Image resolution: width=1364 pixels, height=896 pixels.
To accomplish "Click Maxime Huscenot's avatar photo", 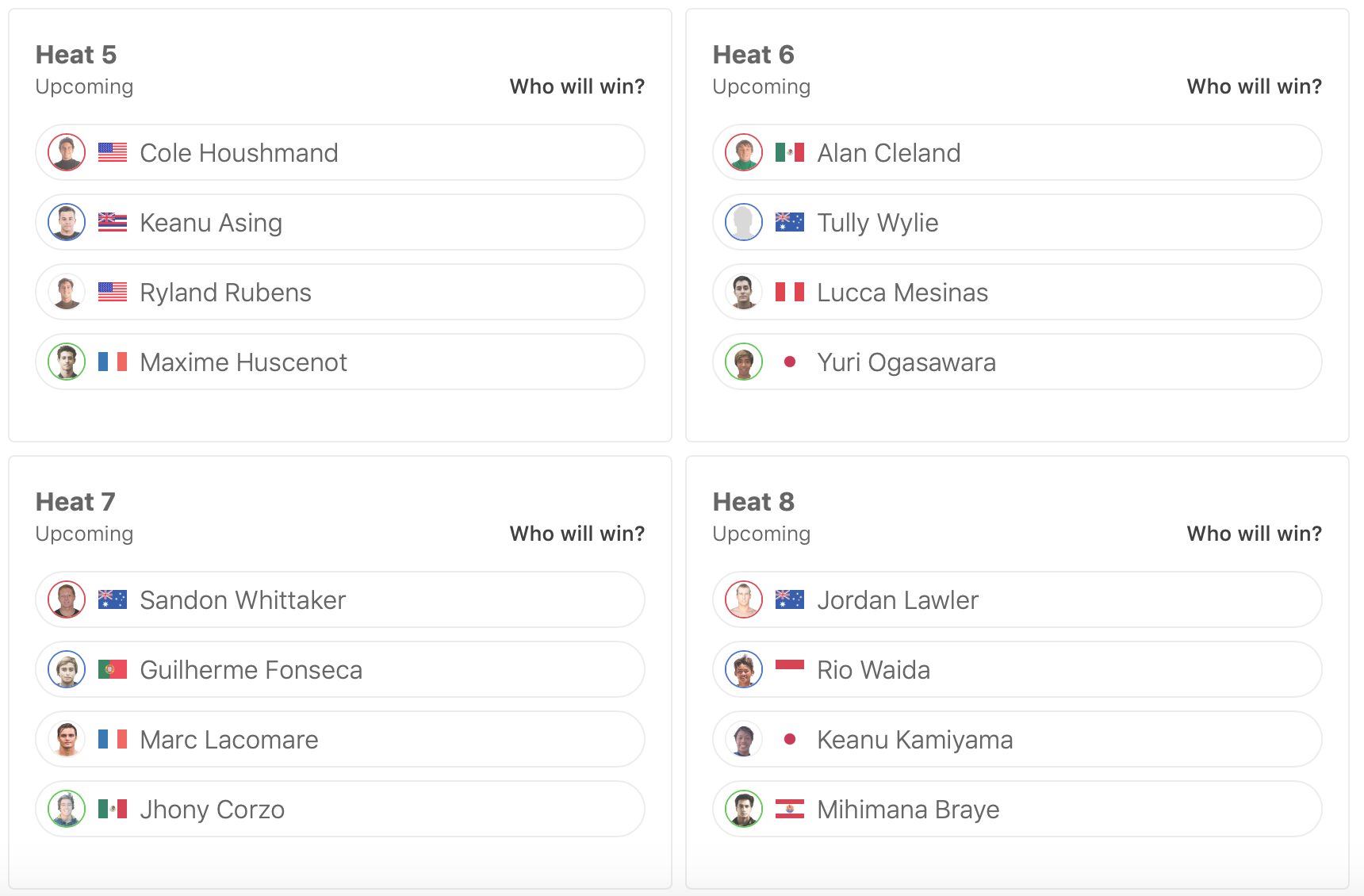I will [67, 362].
